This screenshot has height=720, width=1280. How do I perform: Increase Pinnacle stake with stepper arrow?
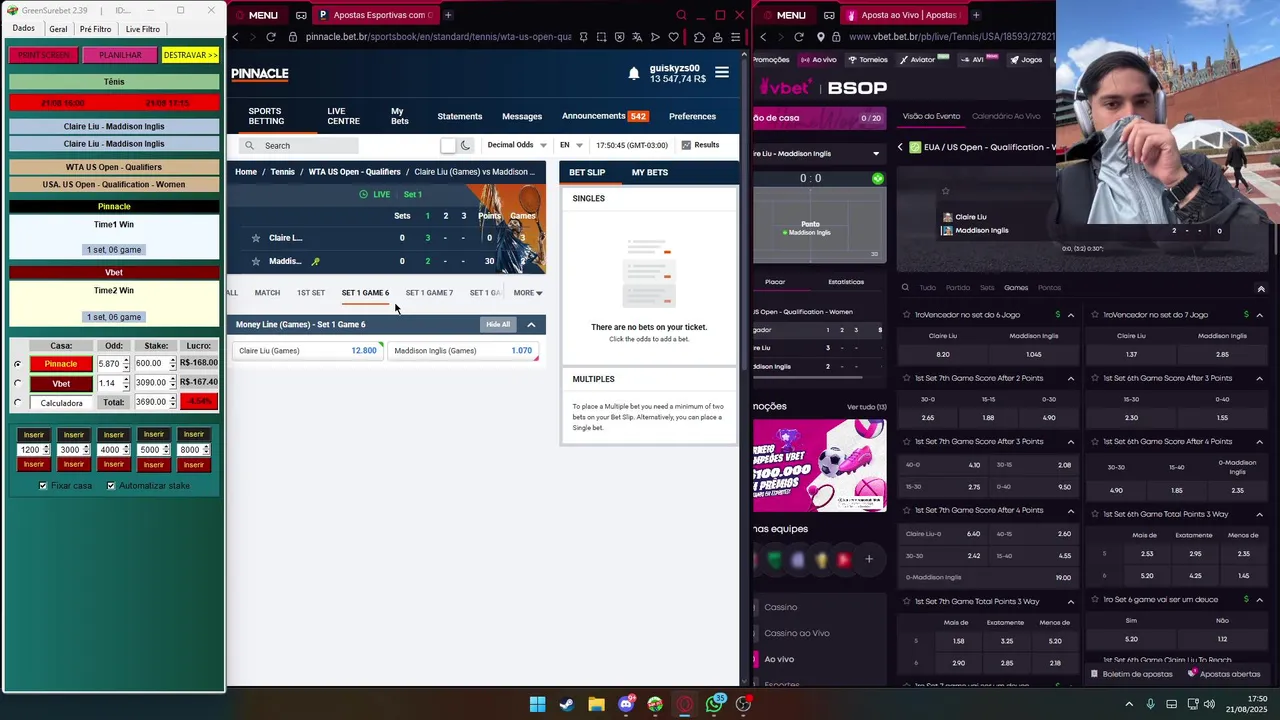[x=172, y=360]
